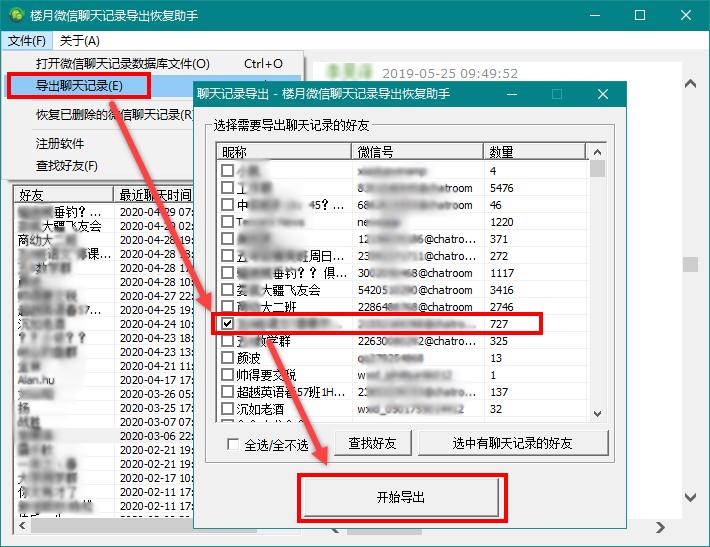
Task: Check the 沉如老酒 row checkbox
Action: pos(227,408)
